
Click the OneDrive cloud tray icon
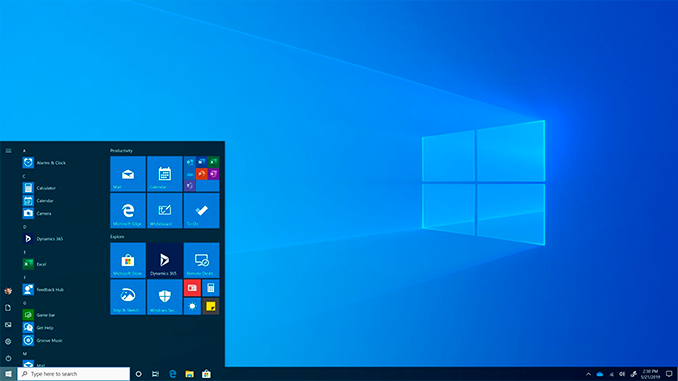(x=600, y=374)
